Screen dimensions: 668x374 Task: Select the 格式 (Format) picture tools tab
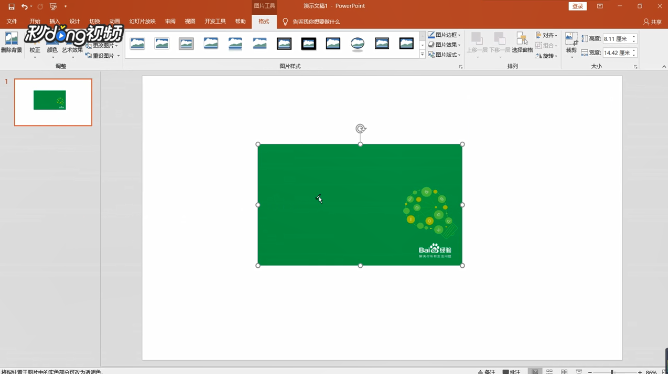(264, 21)
